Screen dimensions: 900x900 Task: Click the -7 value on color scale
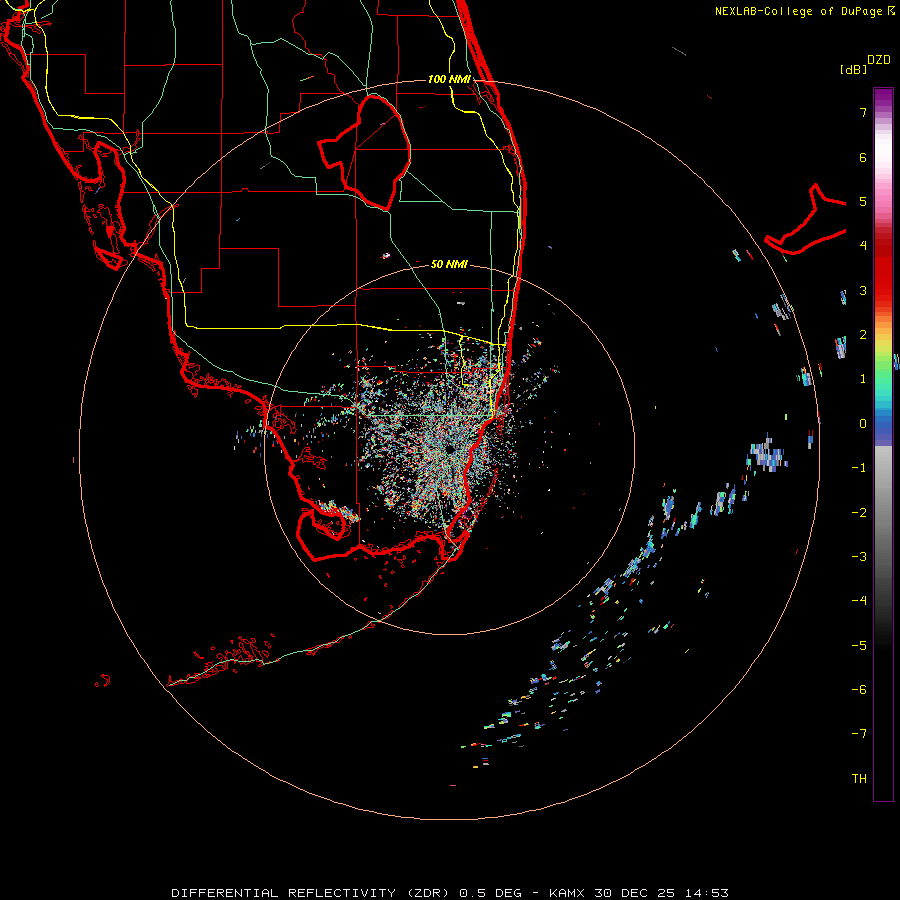tap(859, 734)
